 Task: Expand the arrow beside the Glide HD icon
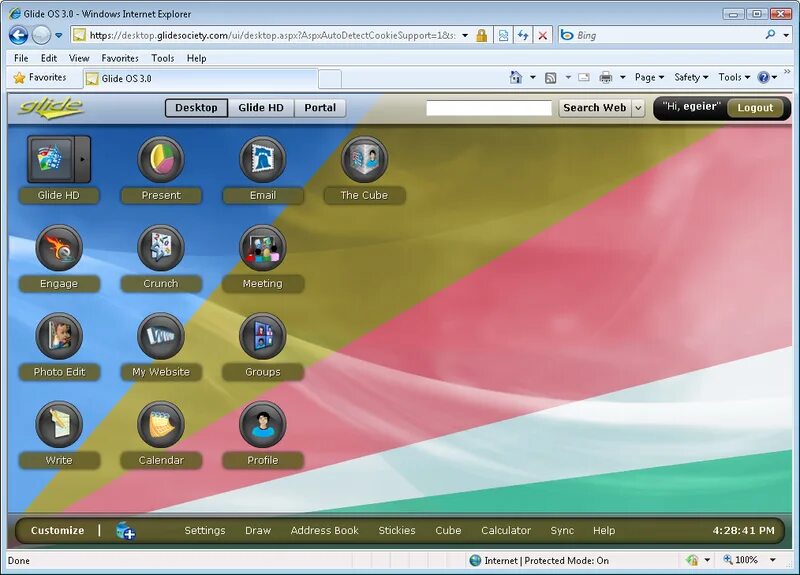(83, 159)
